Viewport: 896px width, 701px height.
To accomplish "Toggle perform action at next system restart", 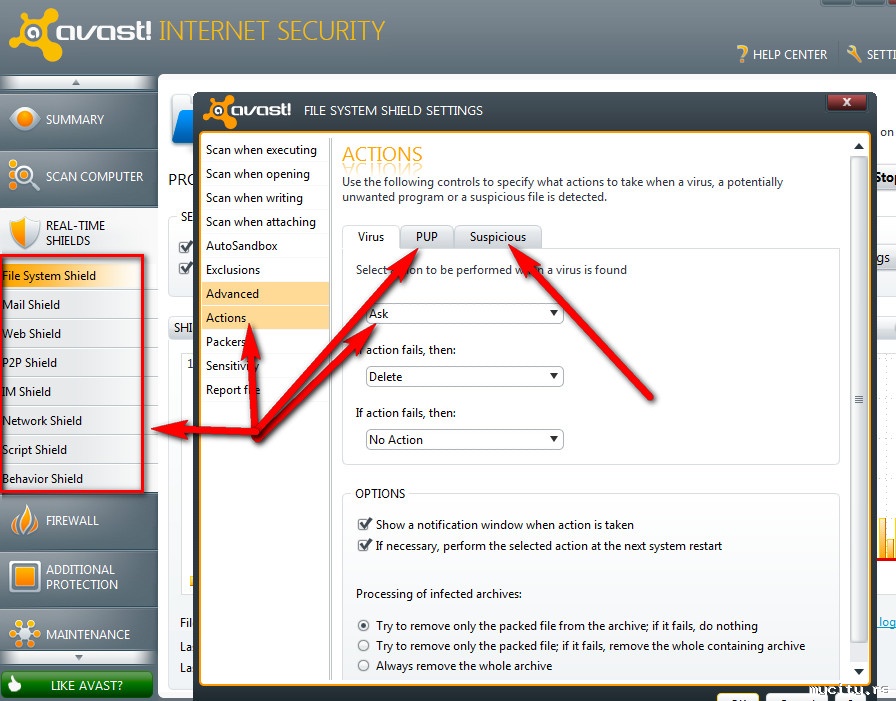I will tap(364, 545).
